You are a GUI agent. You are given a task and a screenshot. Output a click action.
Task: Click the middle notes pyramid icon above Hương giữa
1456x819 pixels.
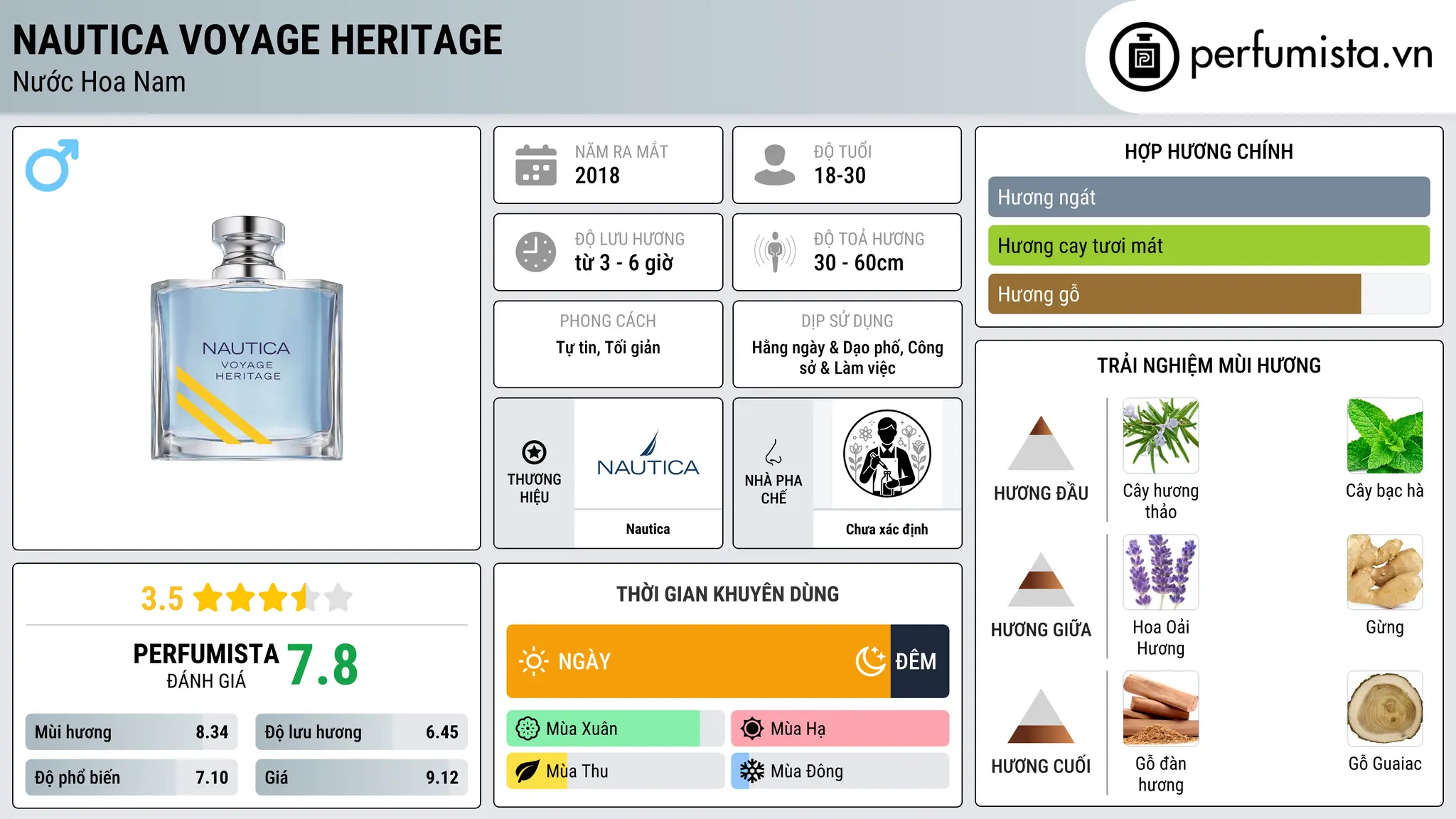(x=1041, y=579)
